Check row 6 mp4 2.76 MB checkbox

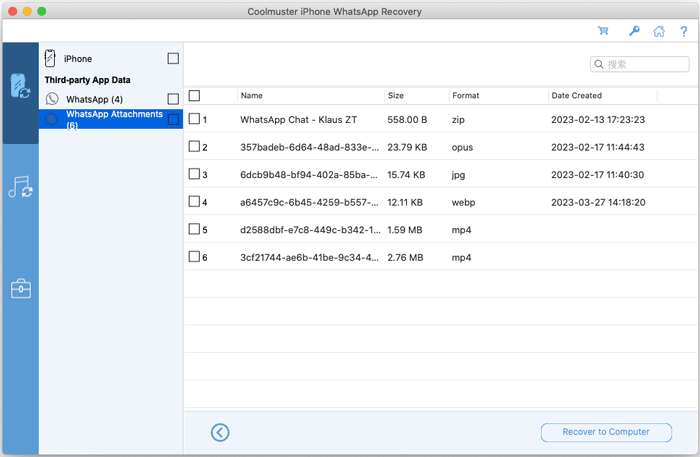194,257
